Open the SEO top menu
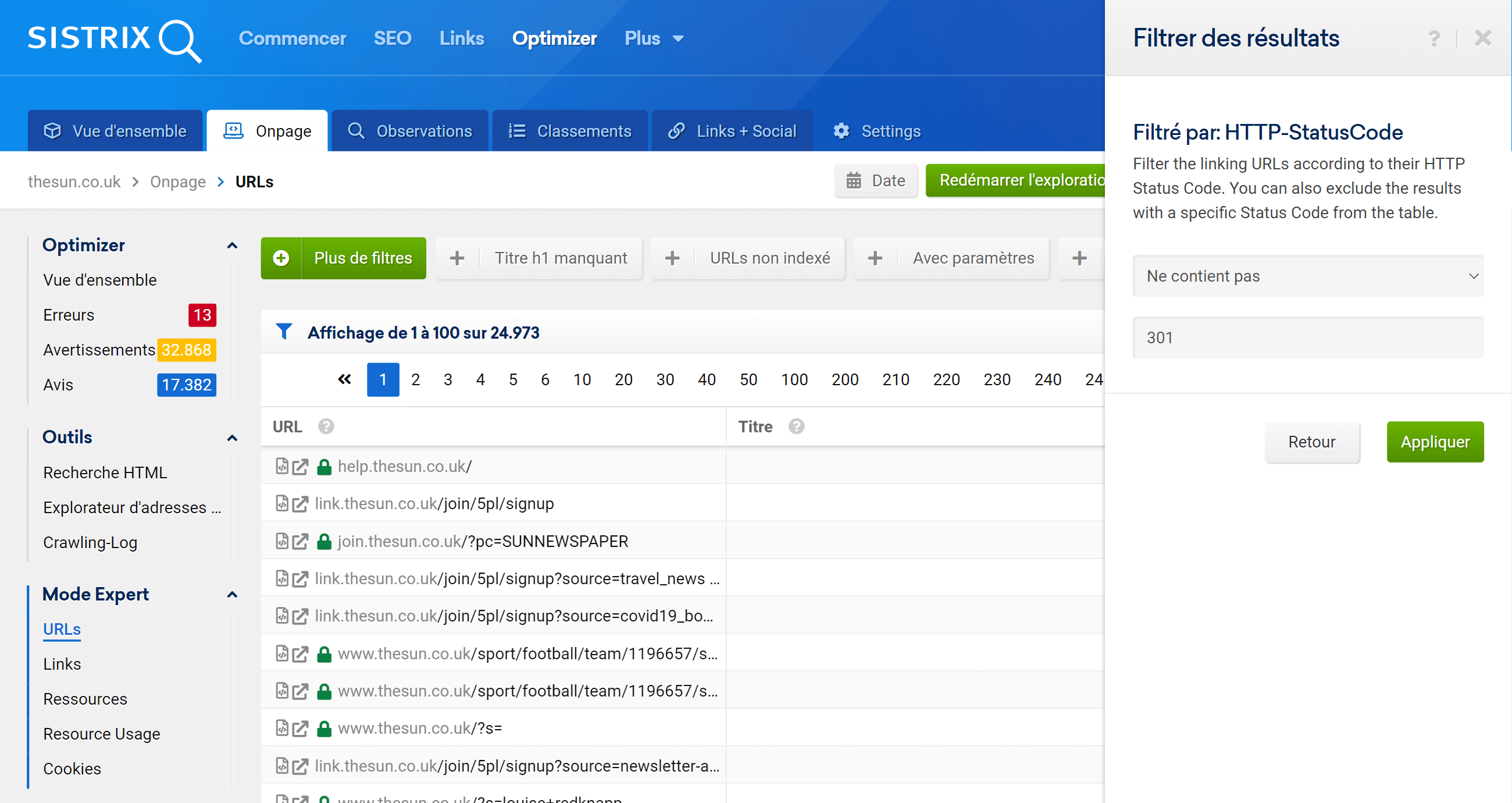 (393, 39)
